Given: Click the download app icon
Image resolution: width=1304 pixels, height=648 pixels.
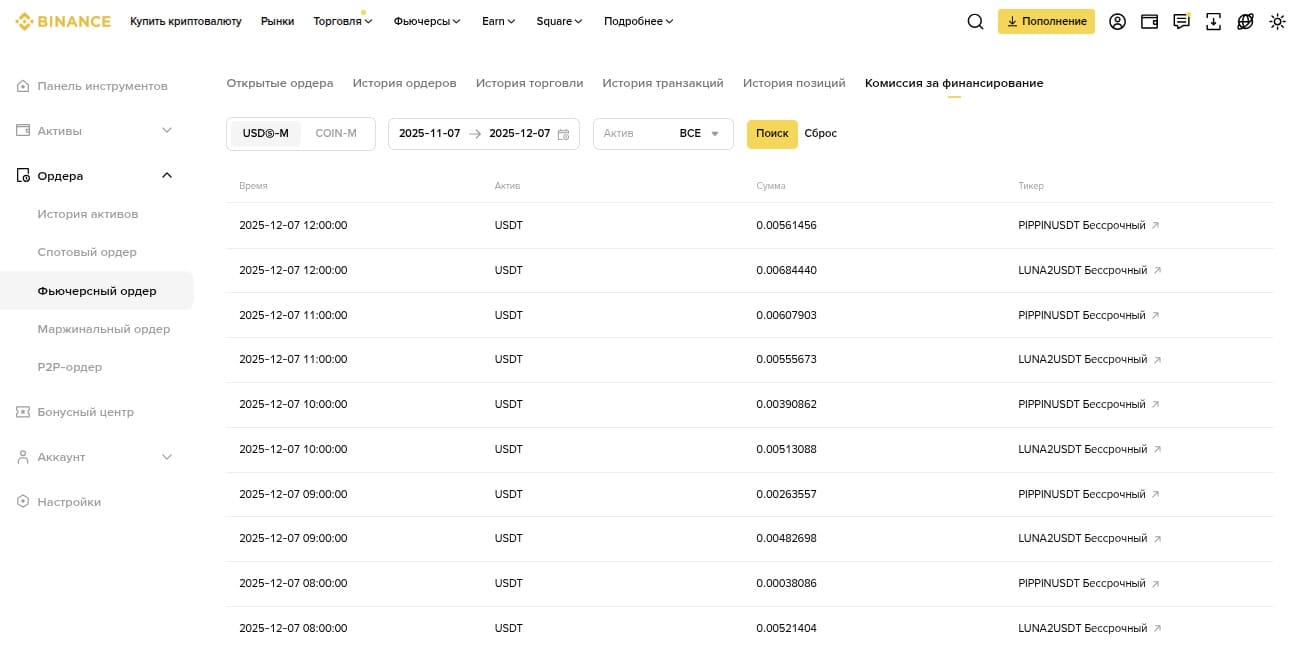Looking at the screenshot, I should (x=1214, y=21).
